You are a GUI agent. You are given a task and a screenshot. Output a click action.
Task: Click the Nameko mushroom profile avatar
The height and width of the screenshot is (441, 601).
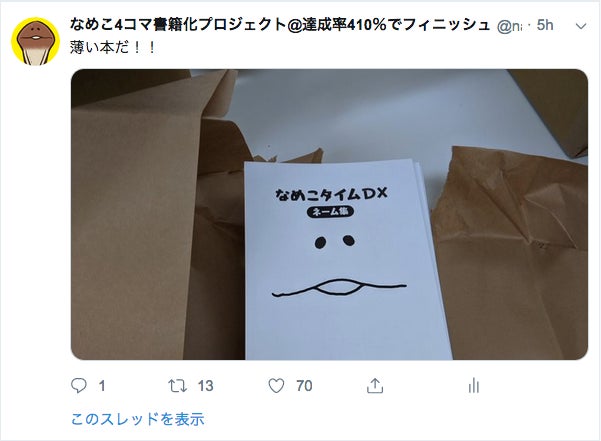[x=35, y=41]
